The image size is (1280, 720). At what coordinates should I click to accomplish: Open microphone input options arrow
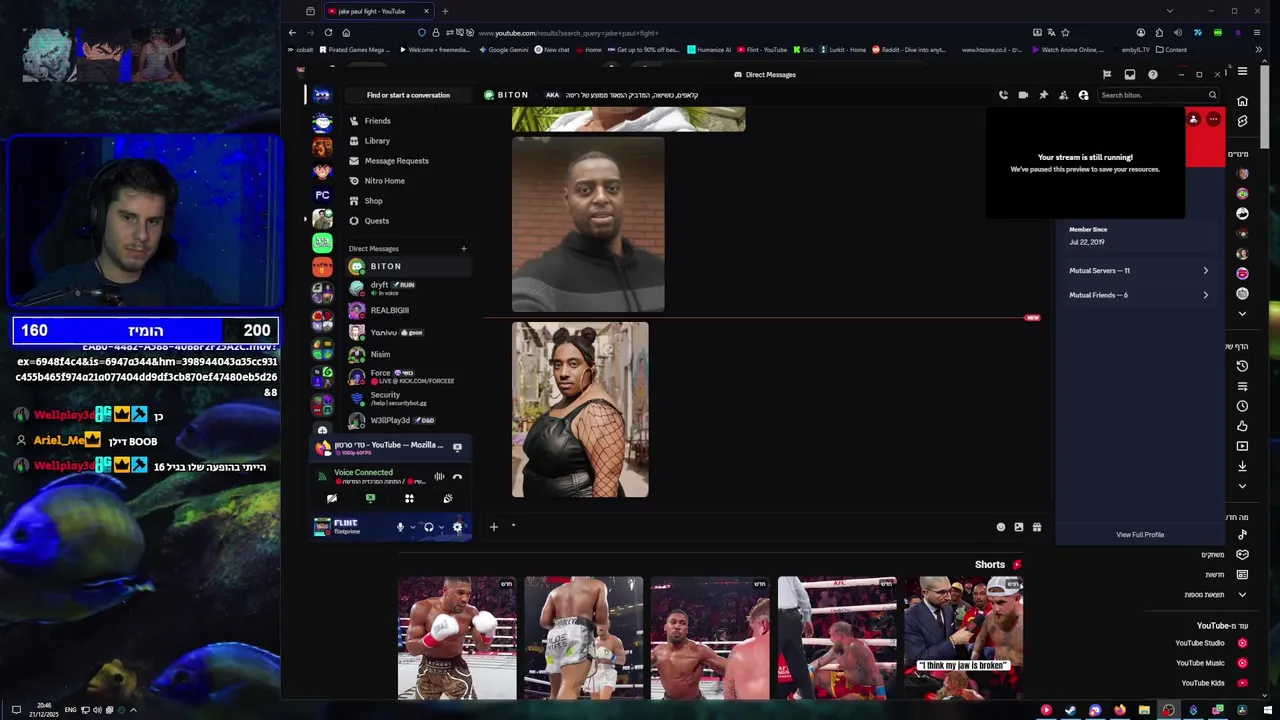click(x=412, y=527)
